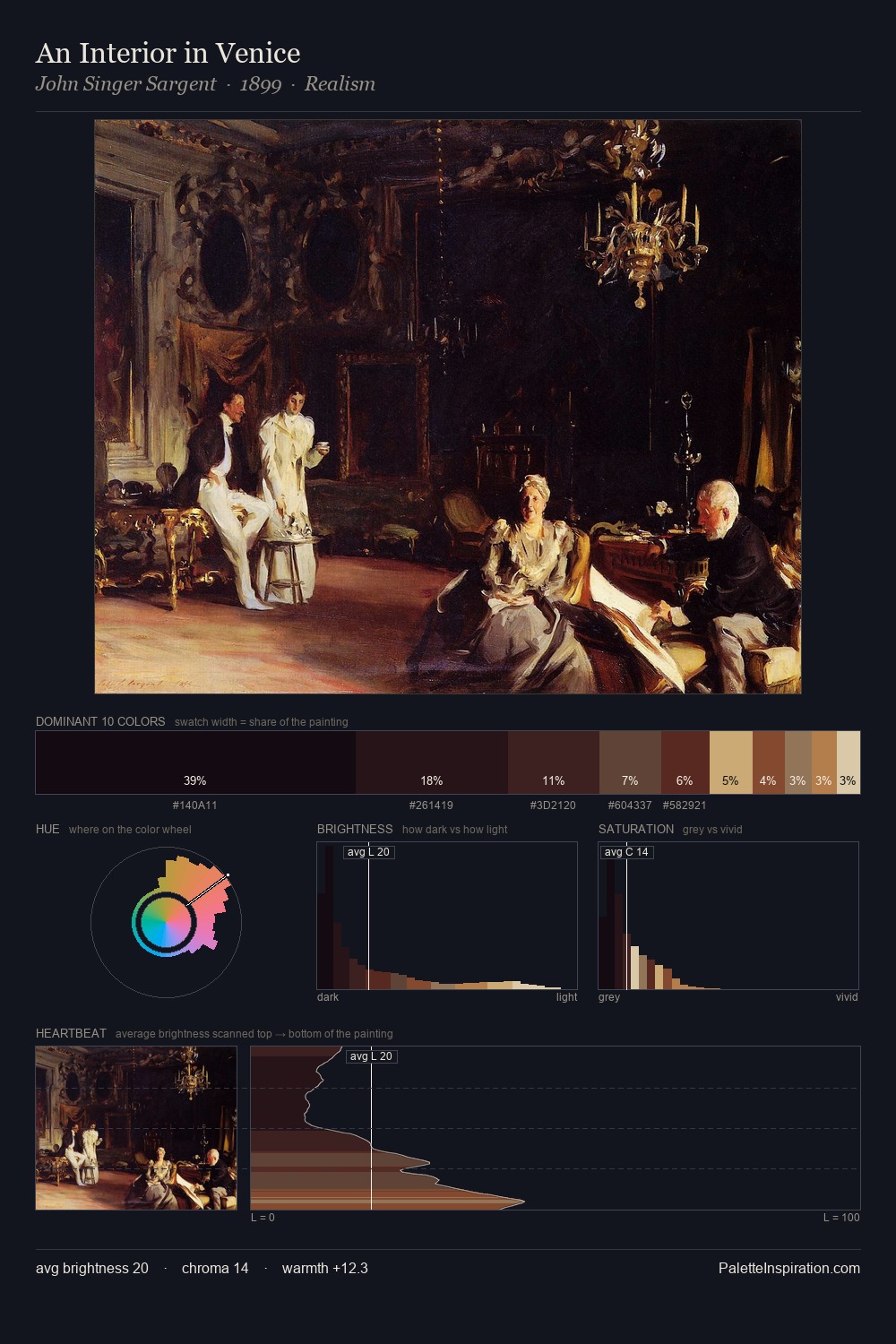This screenshot has height=1344, width=896.
Task: Click 'chroma 14' in the footer
Action: pyautogui.click(x=215, y=1268)
